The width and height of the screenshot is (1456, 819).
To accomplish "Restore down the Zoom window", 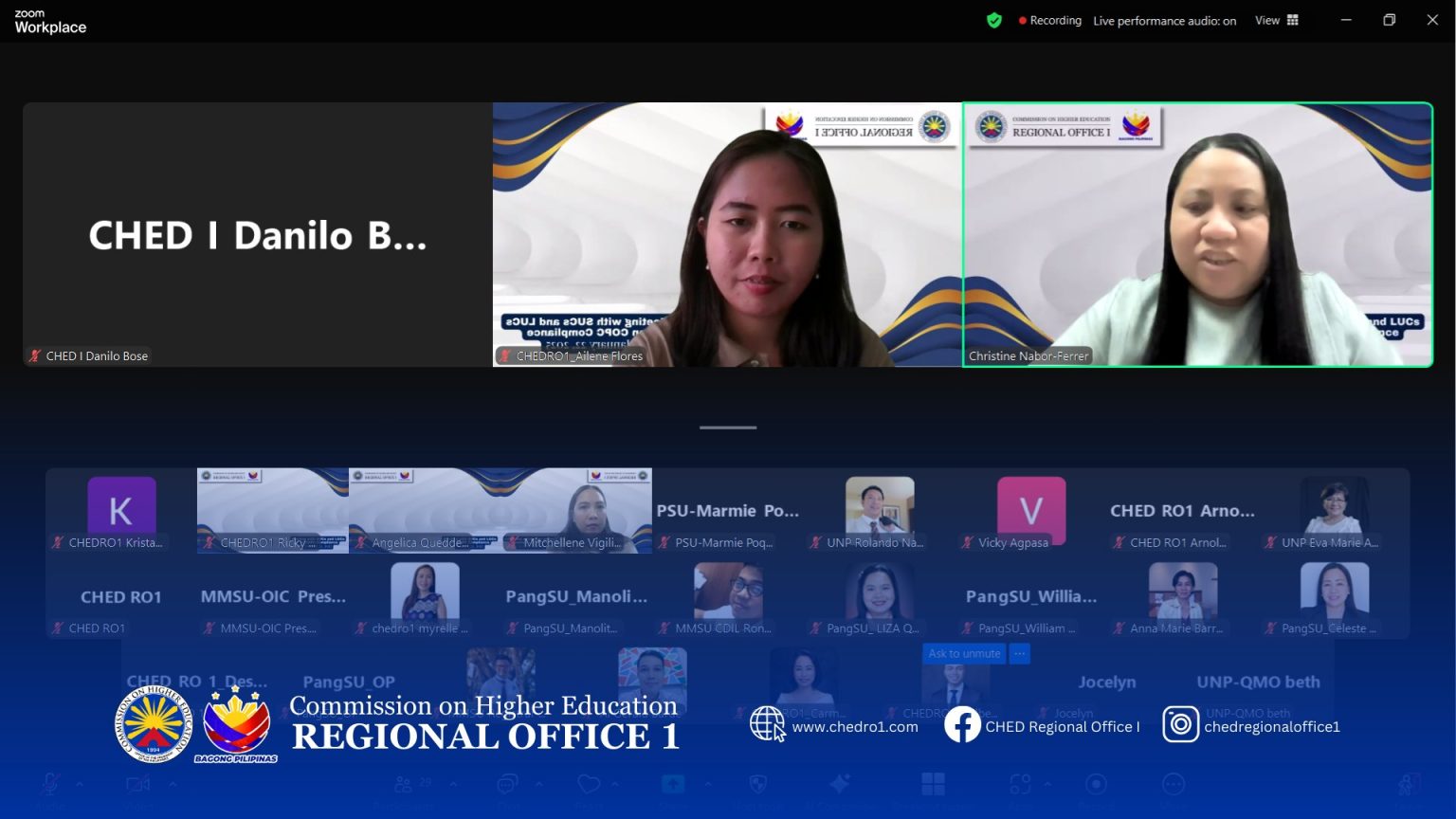I will pyautogui.click(x=1389, y=20).
